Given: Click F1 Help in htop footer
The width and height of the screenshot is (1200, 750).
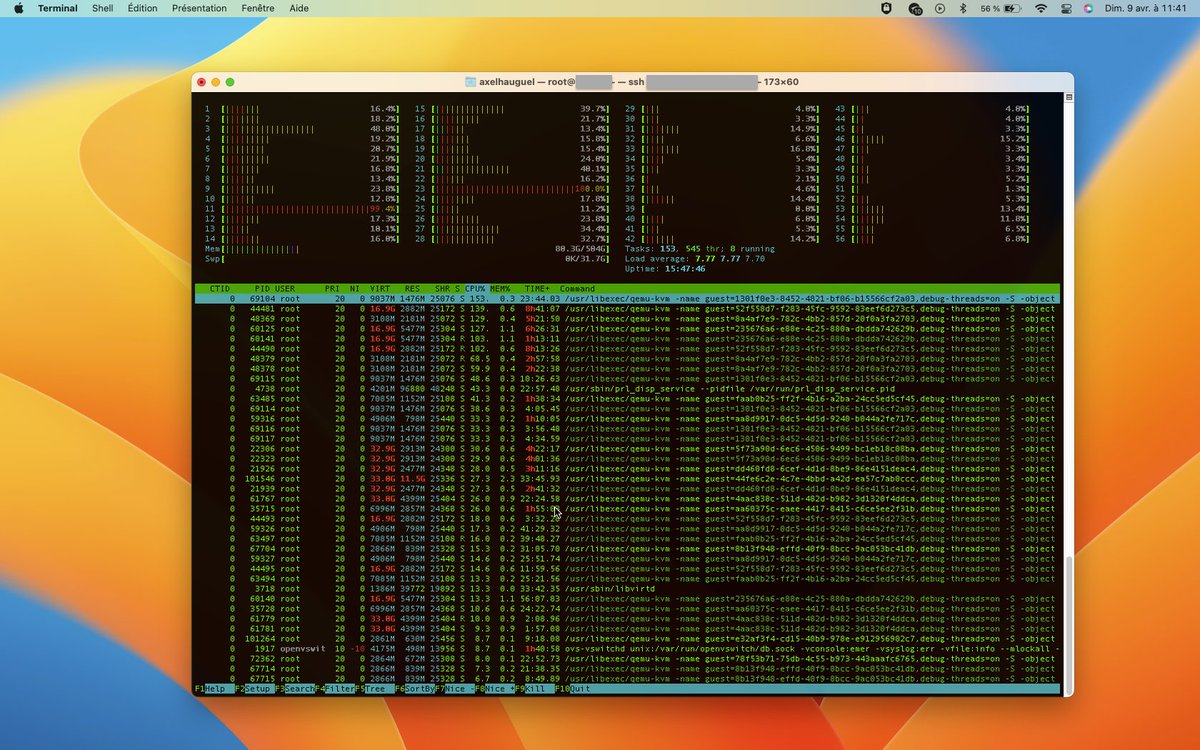Looking at the screenshot, I should (x=213, y=688).
